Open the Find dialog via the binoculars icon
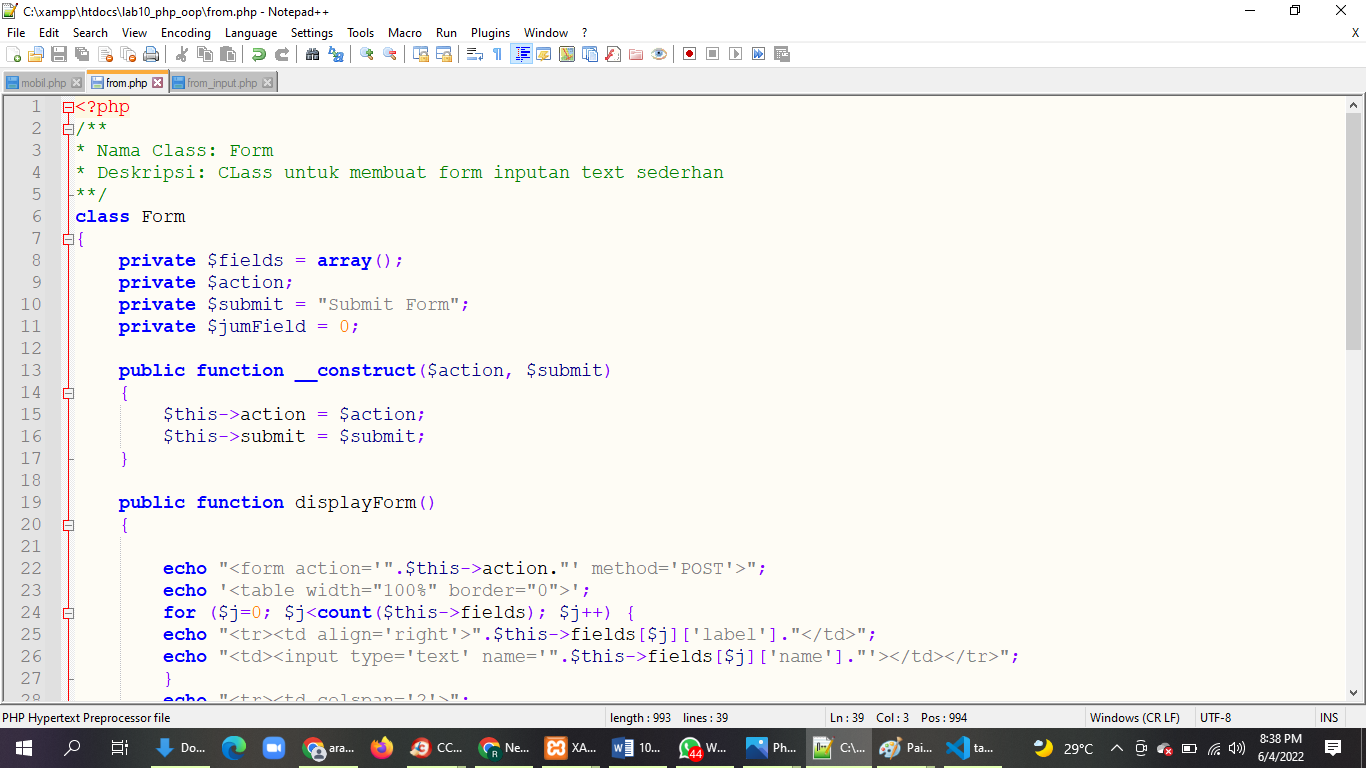1366x768 pixels. point(313,54)
